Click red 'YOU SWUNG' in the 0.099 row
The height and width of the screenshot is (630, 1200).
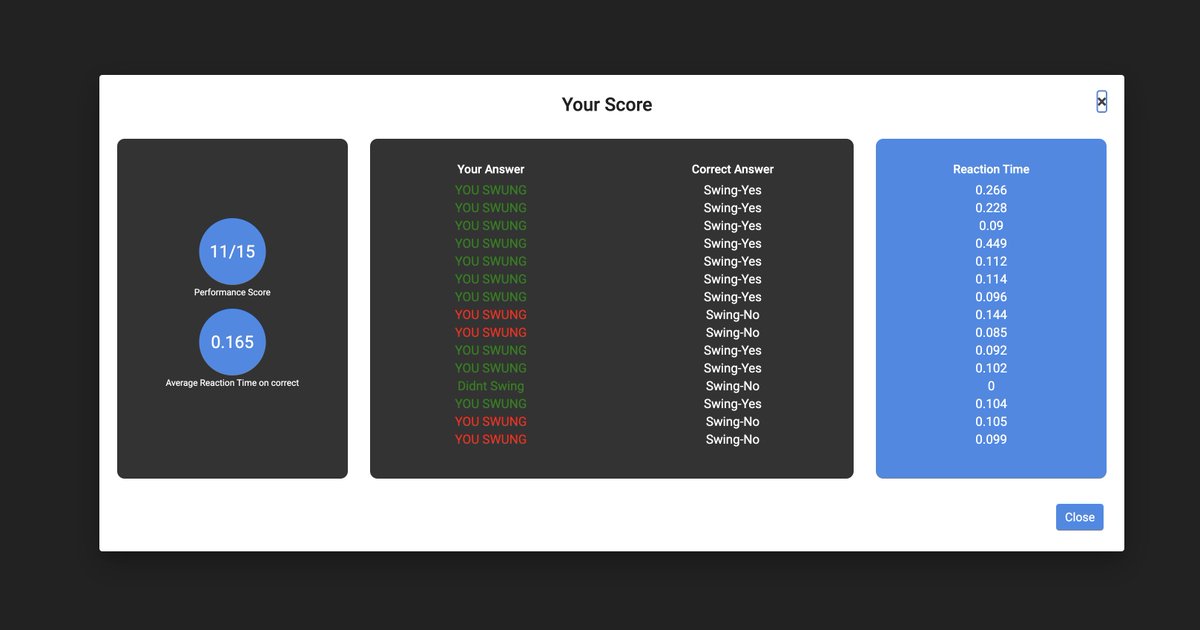[x=491, y=440]
